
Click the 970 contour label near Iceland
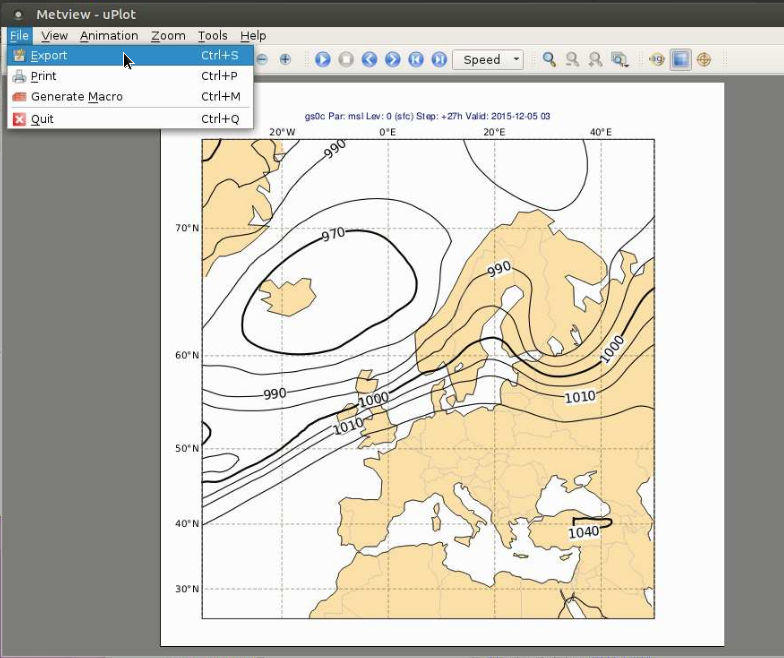[x=333, y=234]
